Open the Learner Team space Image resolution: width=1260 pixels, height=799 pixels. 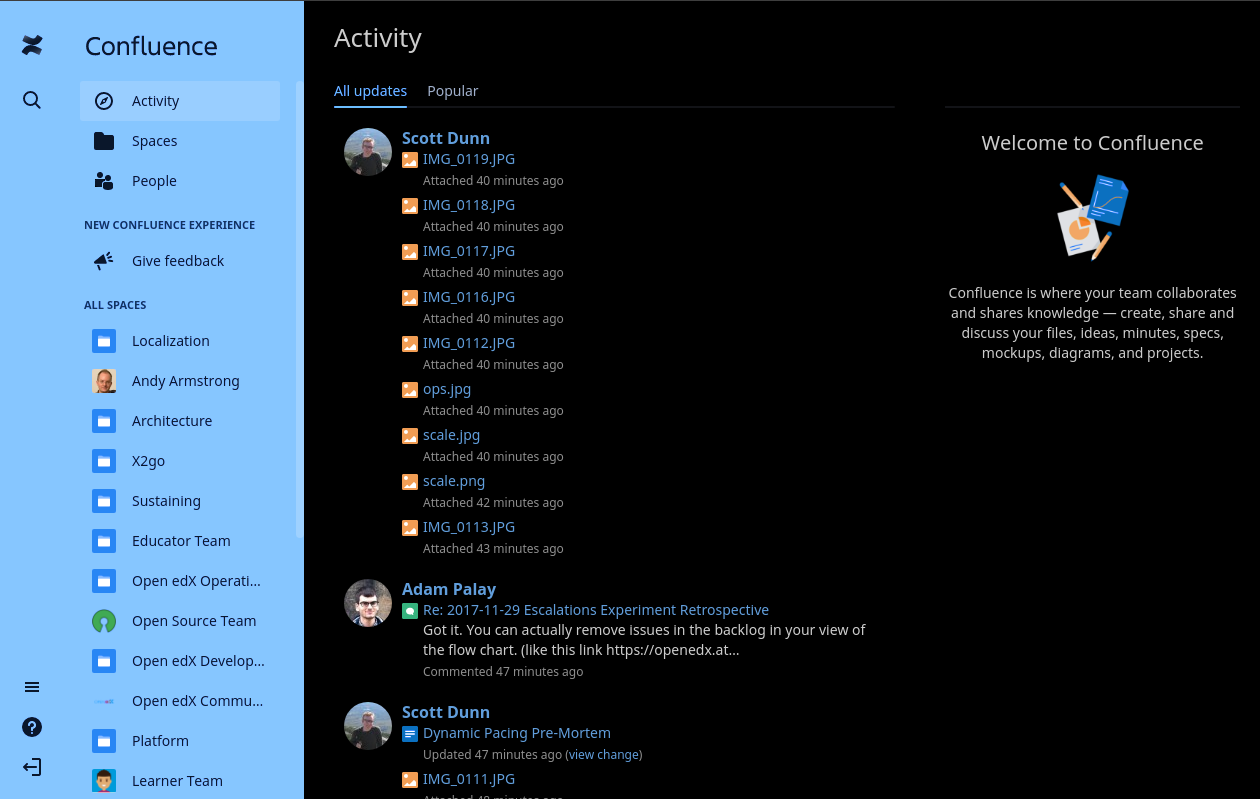pyautogui.click(x=180, y=781)
